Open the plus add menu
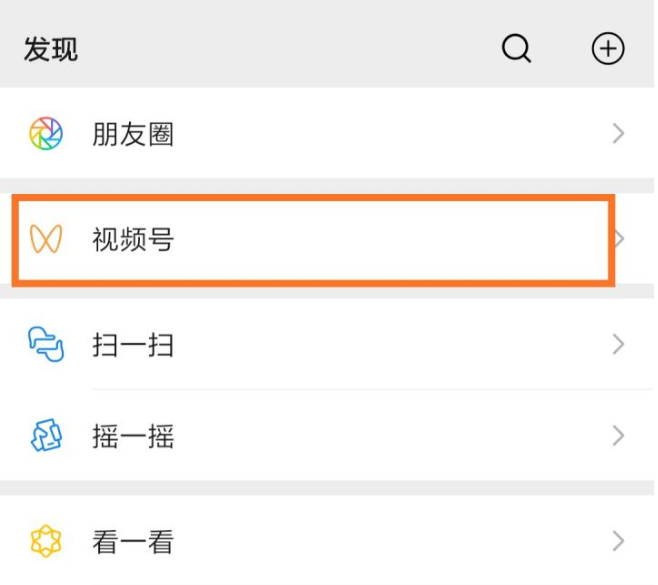This screenshot has width=658, height=585. click(608, 49)
